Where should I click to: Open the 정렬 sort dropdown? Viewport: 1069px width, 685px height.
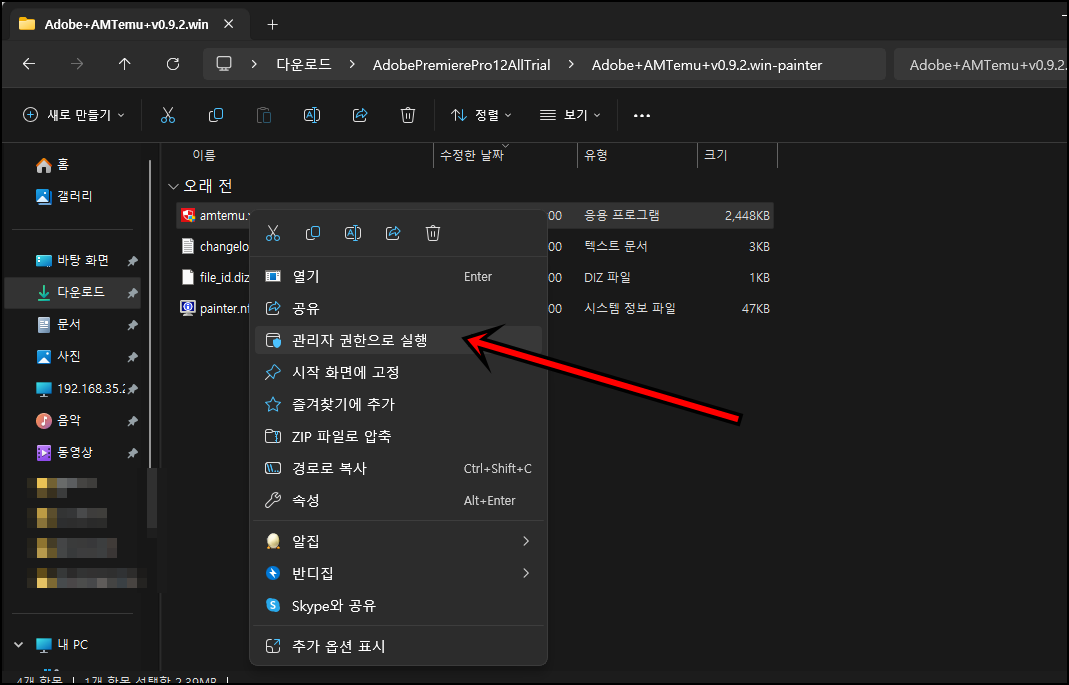(481, 115)
